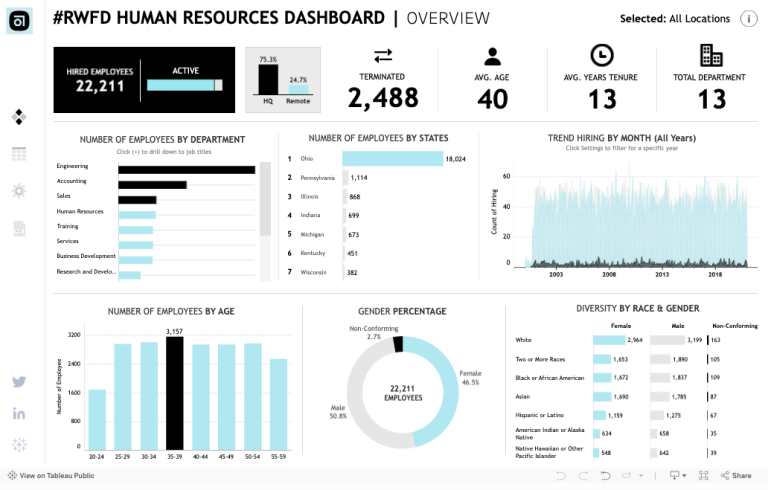This screenshot has height=490, width=768.
Task: Click the department list vertical scrollbar
Action: tap(265, 198)
